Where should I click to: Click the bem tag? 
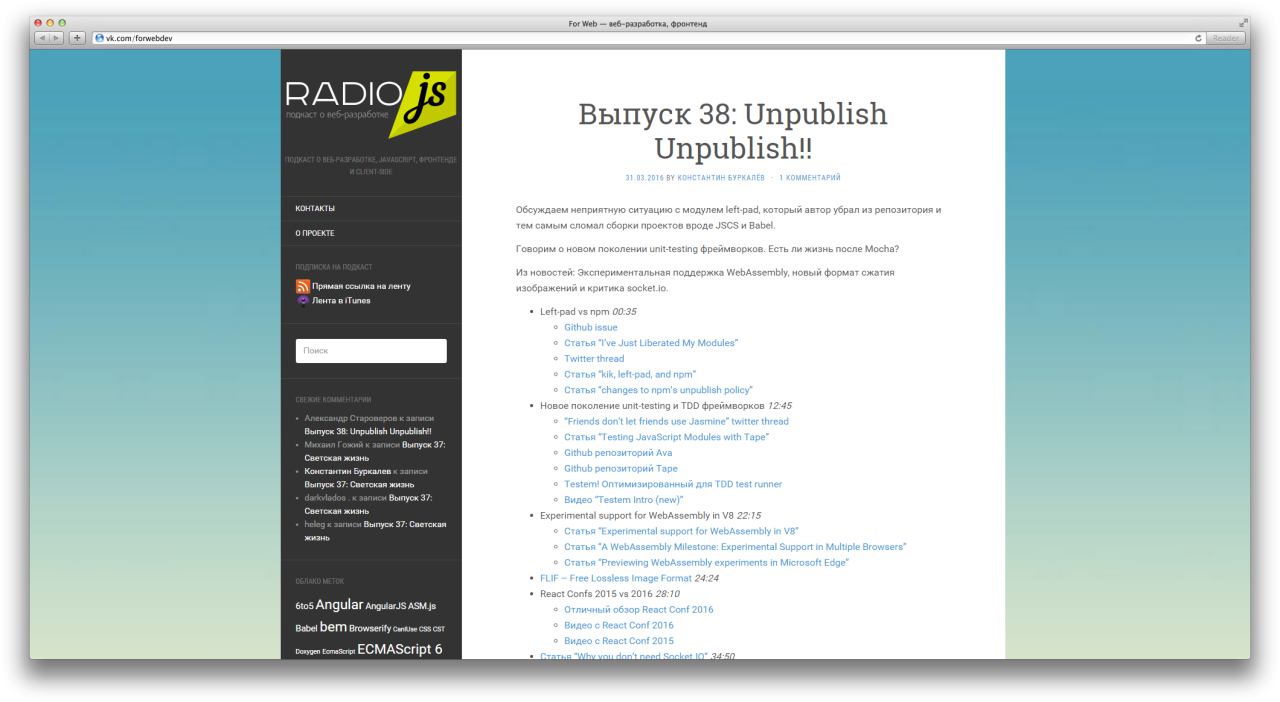[333, 627]
